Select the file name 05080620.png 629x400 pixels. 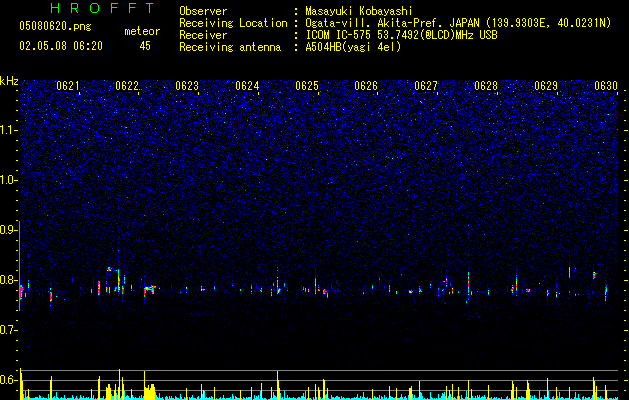coord(55,27)
